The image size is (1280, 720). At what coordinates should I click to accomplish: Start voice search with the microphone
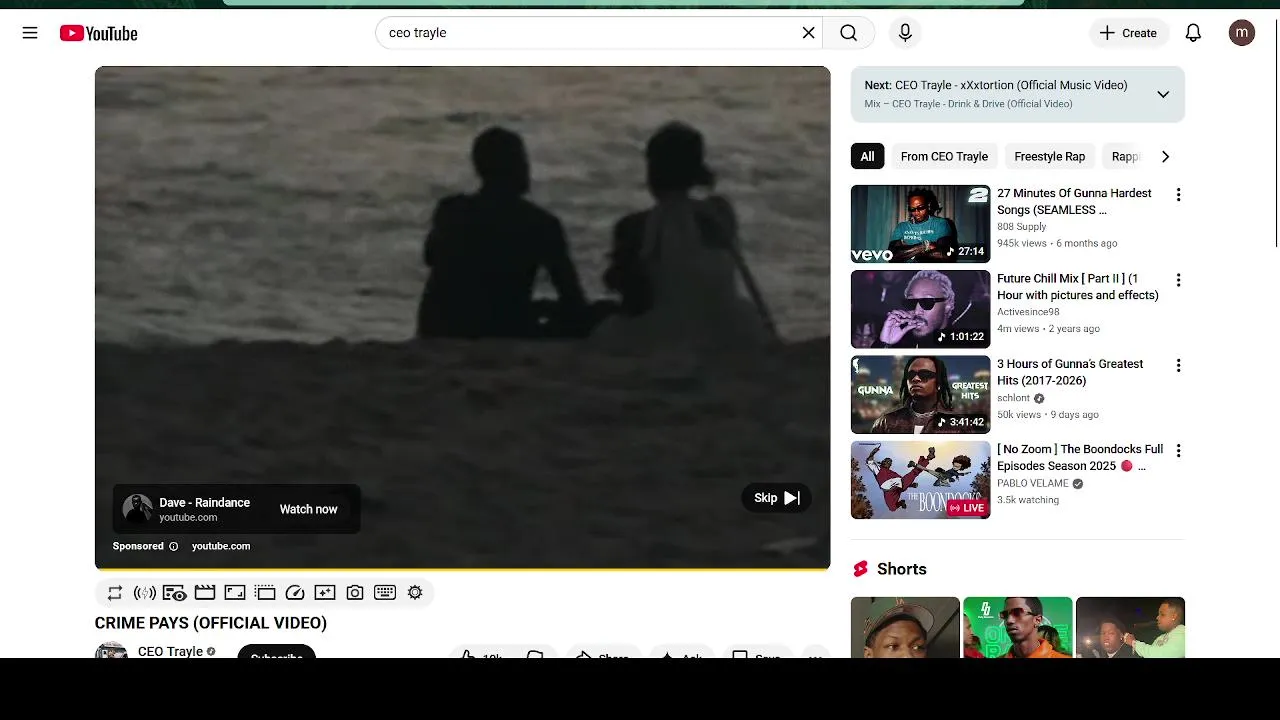905,33
